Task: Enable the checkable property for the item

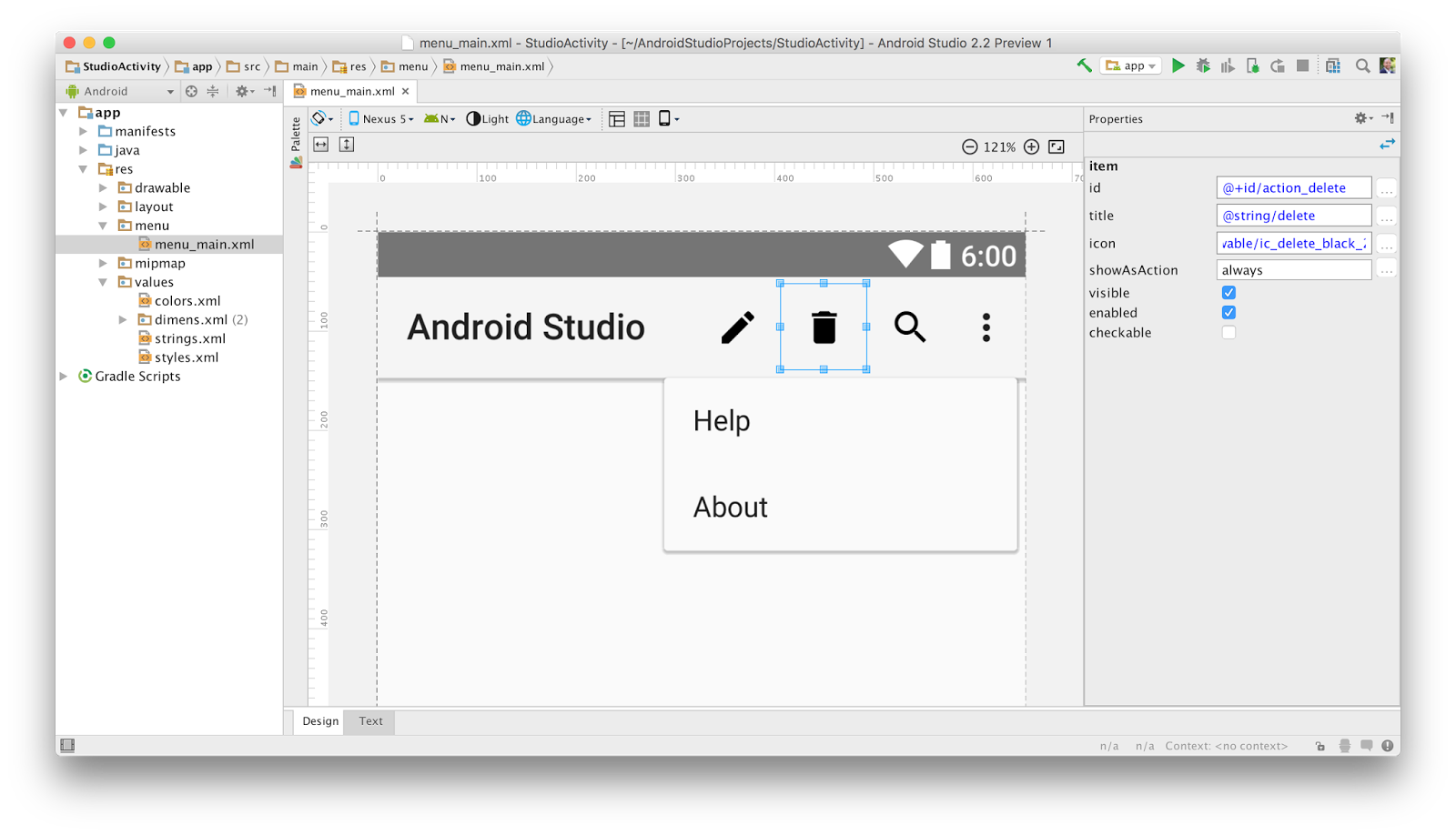Action: click(1228, 332)
